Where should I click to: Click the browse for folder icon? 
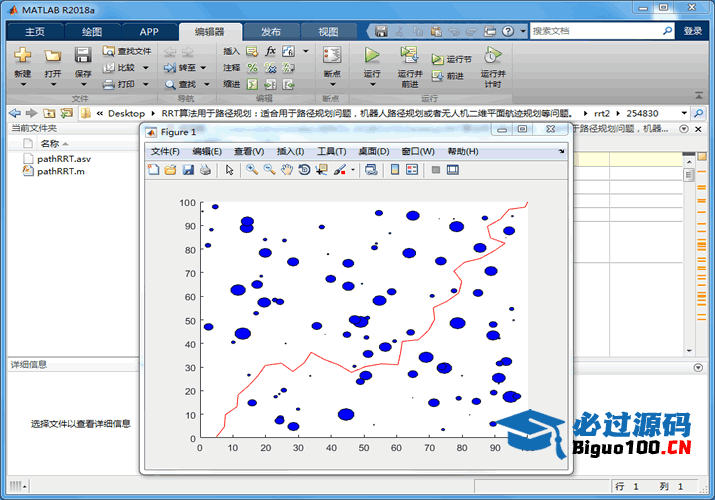tap(67, 113)
